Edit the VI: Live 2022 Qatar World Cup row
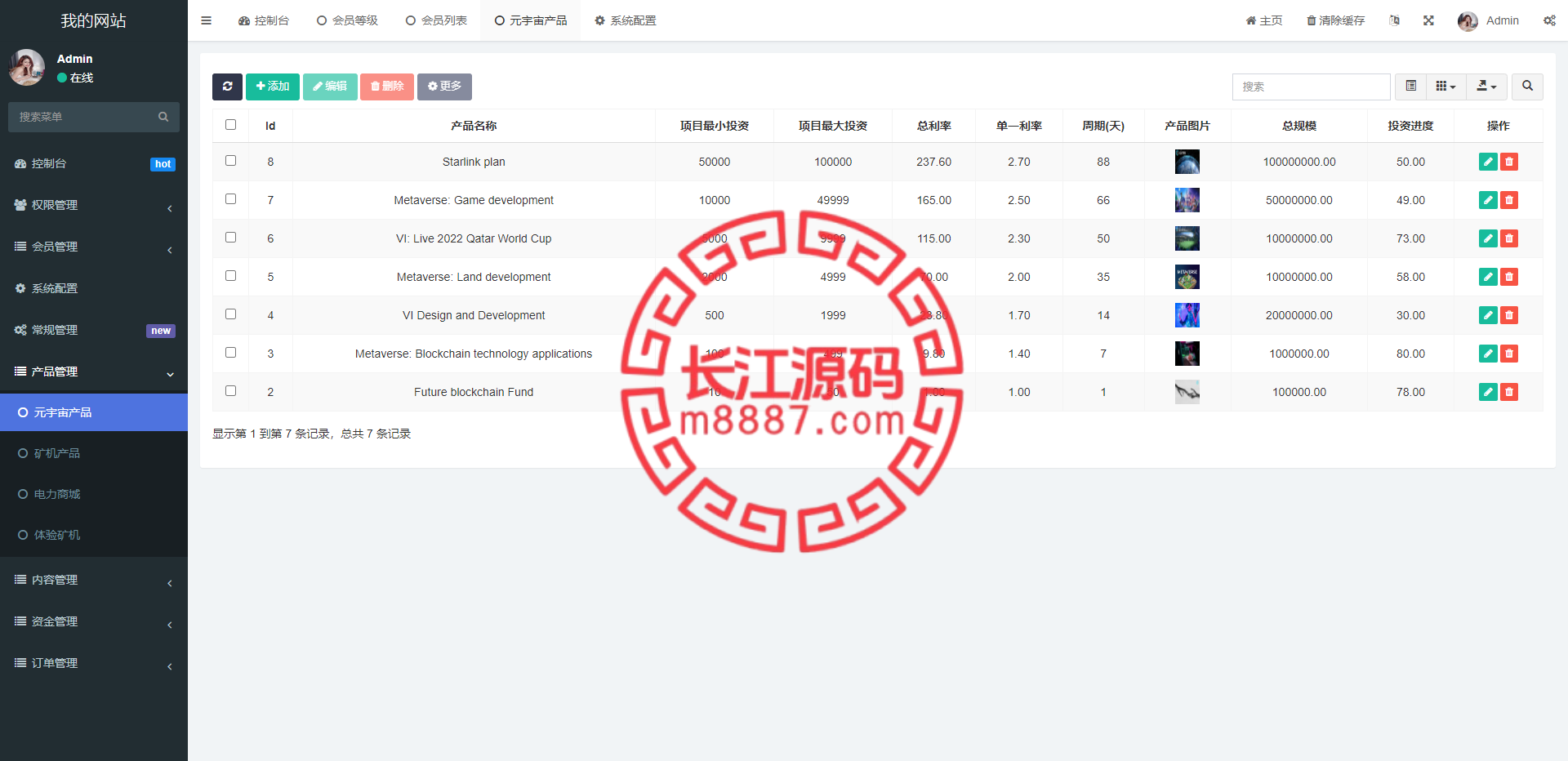The height and width of the screenshot is (761, 1568). (1488, 238)
